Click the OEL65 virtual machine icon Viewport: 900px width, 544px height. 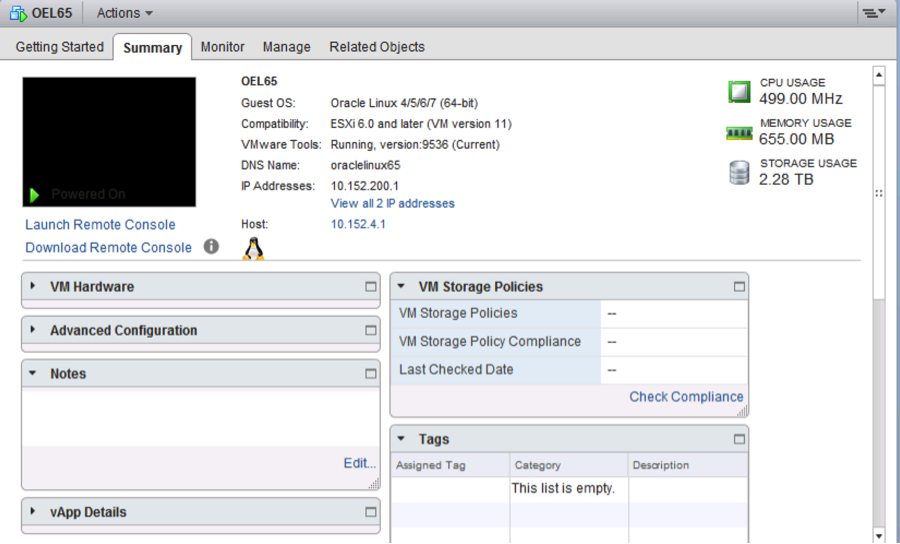(x=18, y=13)
